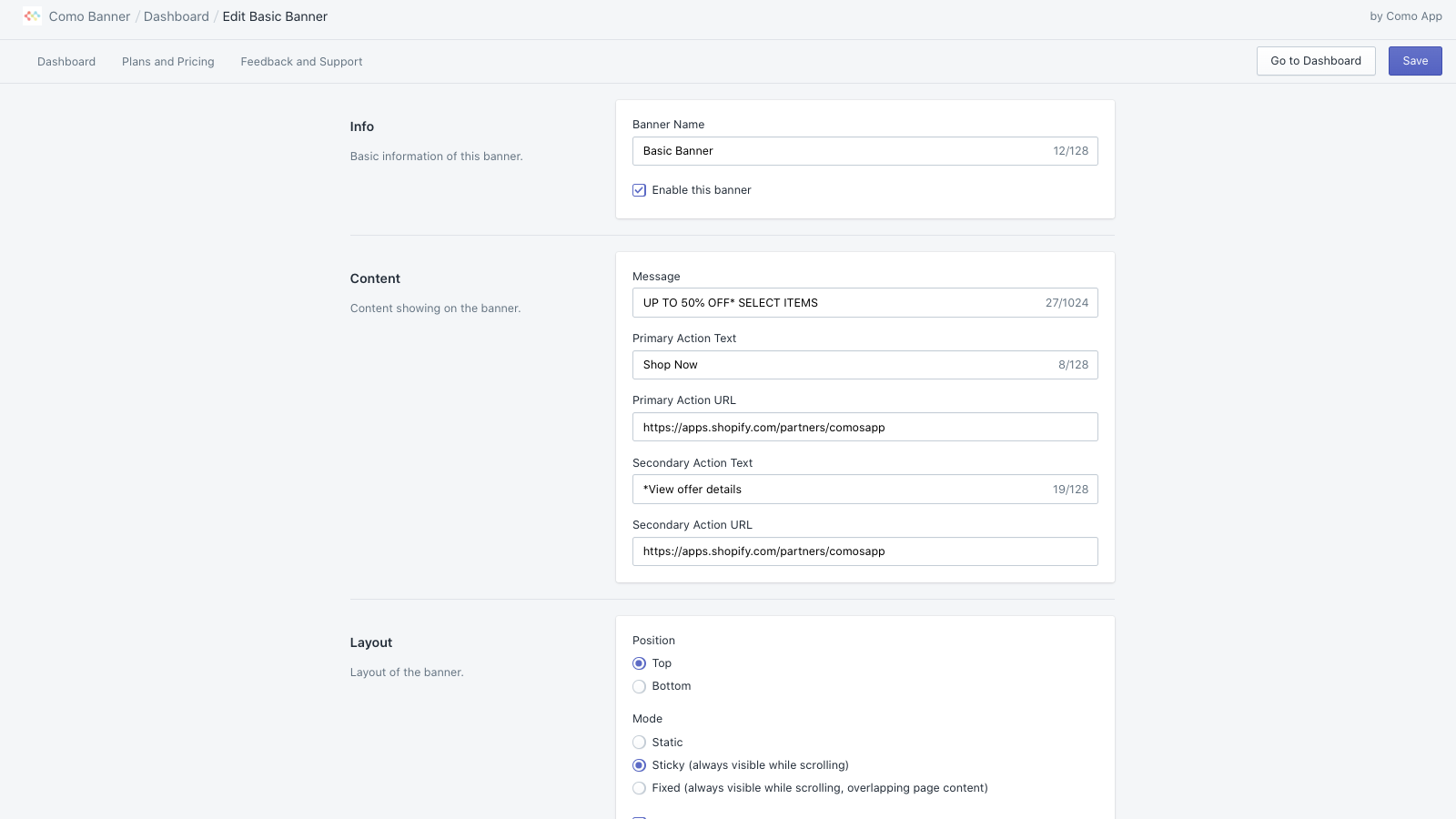Focus the Banner Name input field
The width and height of the screenshot is (1456, 819).
click(865, 151)
